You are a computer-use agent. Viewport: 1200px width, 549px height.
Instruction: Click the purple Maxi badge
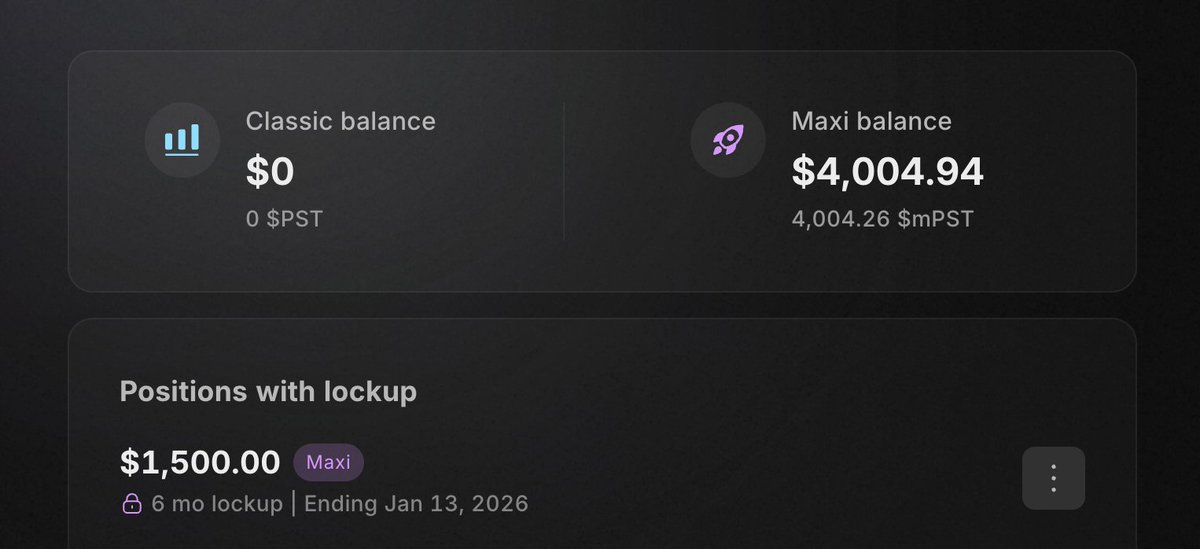[x=328, y=463]
